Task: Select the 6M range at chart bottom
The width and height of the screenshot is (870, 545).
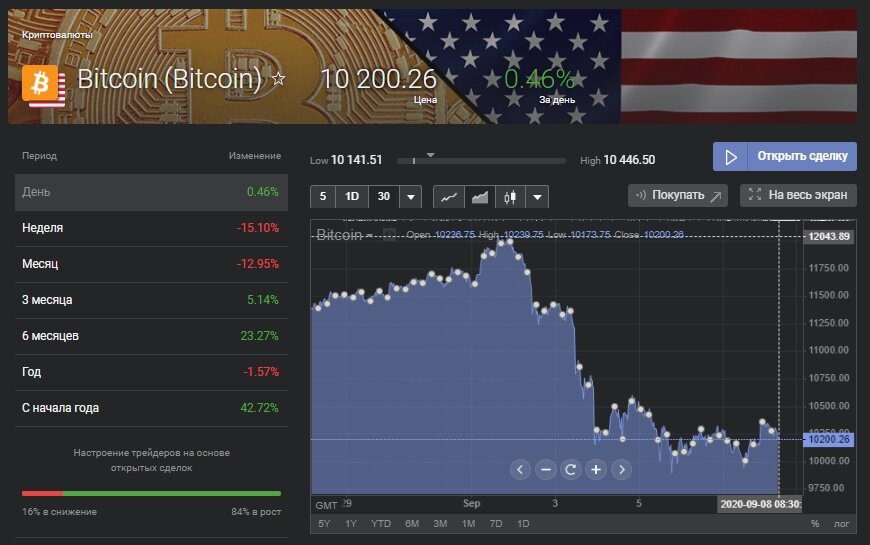Action: click(412, 523)
